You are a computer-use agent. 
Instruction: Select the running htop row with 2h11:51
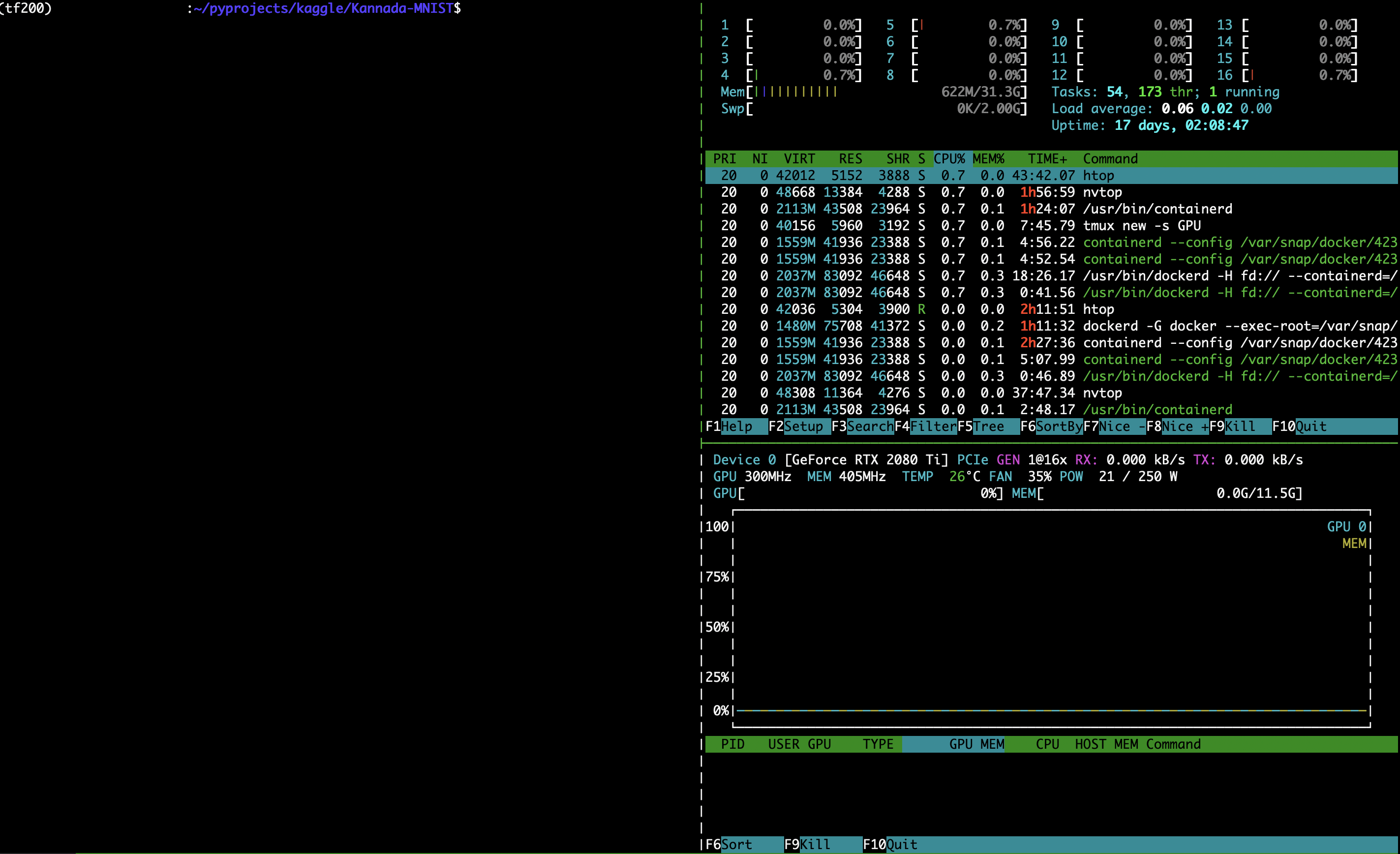click(1051, 309)
